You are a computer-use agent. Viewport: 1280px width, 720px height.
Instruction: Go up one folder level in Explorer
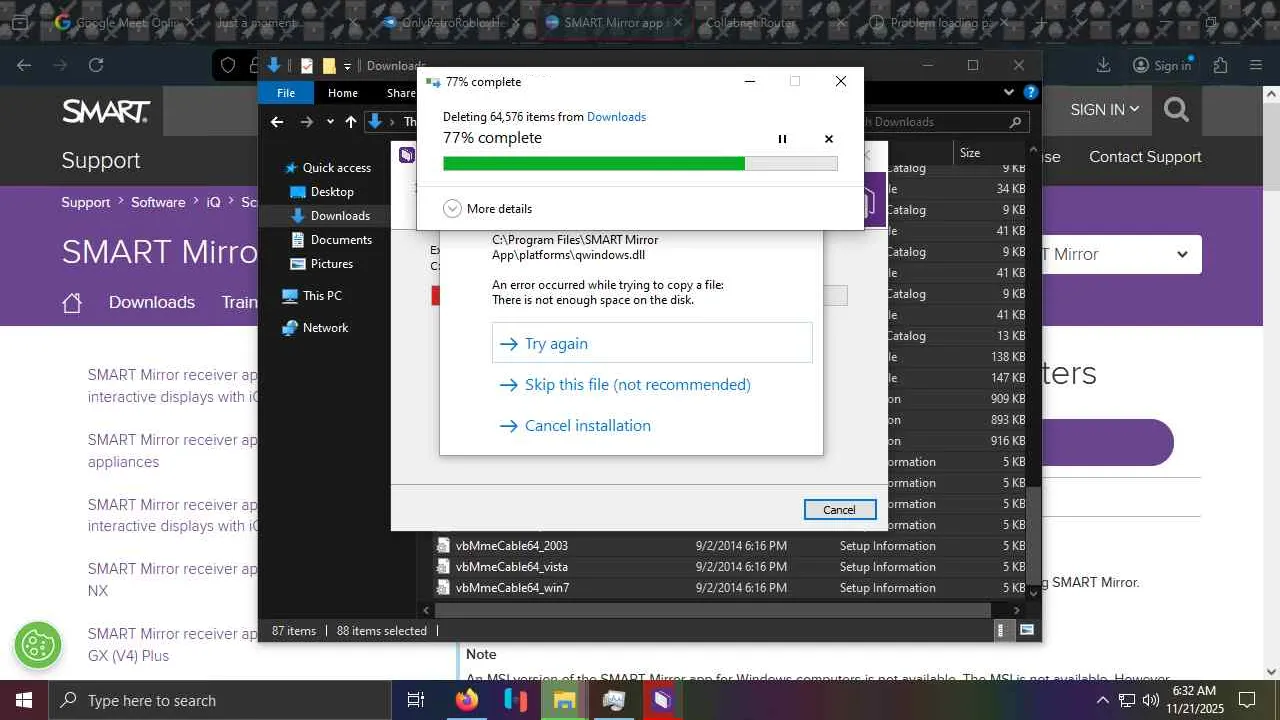click(x=350, y=122)
